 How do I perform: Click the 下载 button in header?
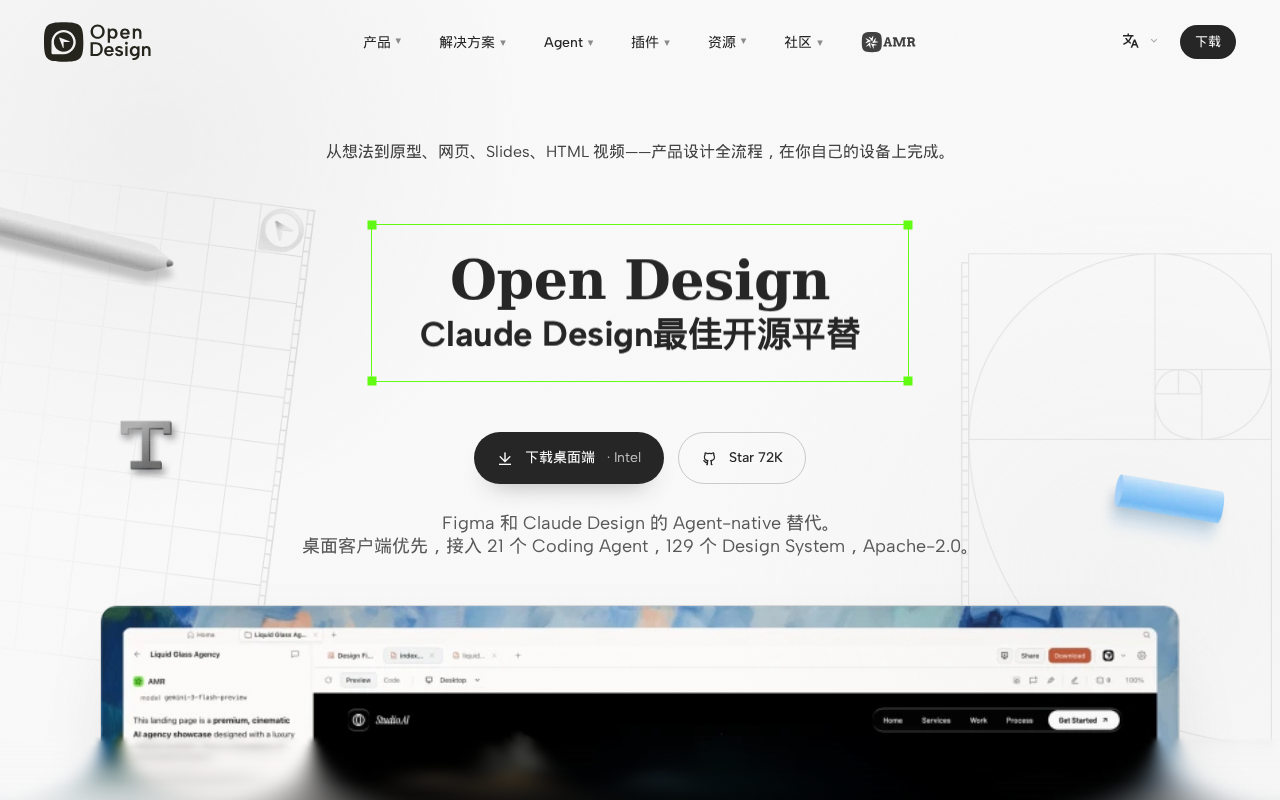click(1208, 42)
